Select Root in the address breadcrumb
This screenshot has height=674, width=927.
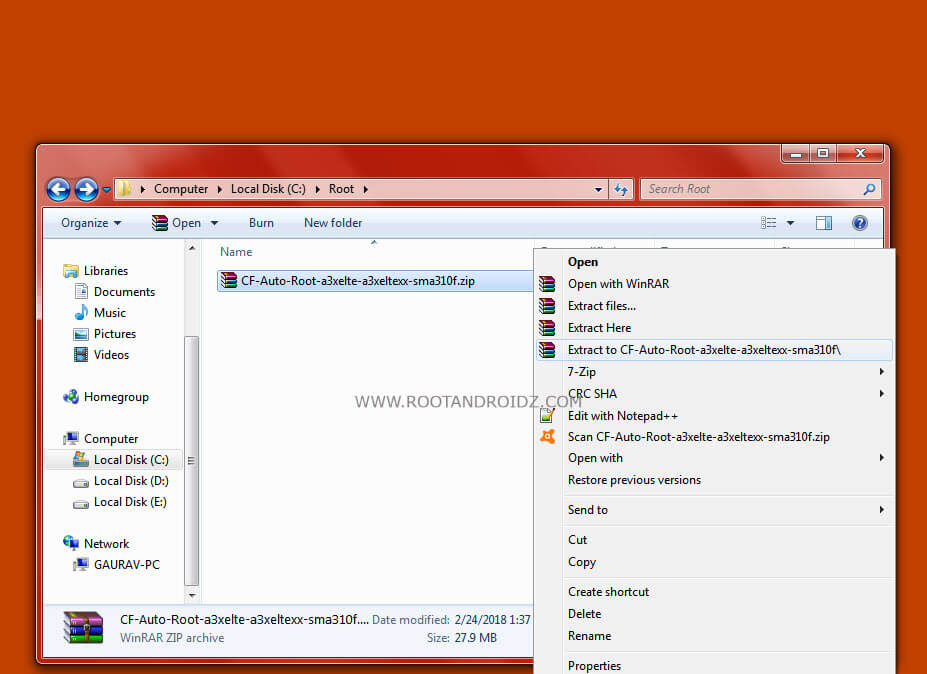[341, 189]
